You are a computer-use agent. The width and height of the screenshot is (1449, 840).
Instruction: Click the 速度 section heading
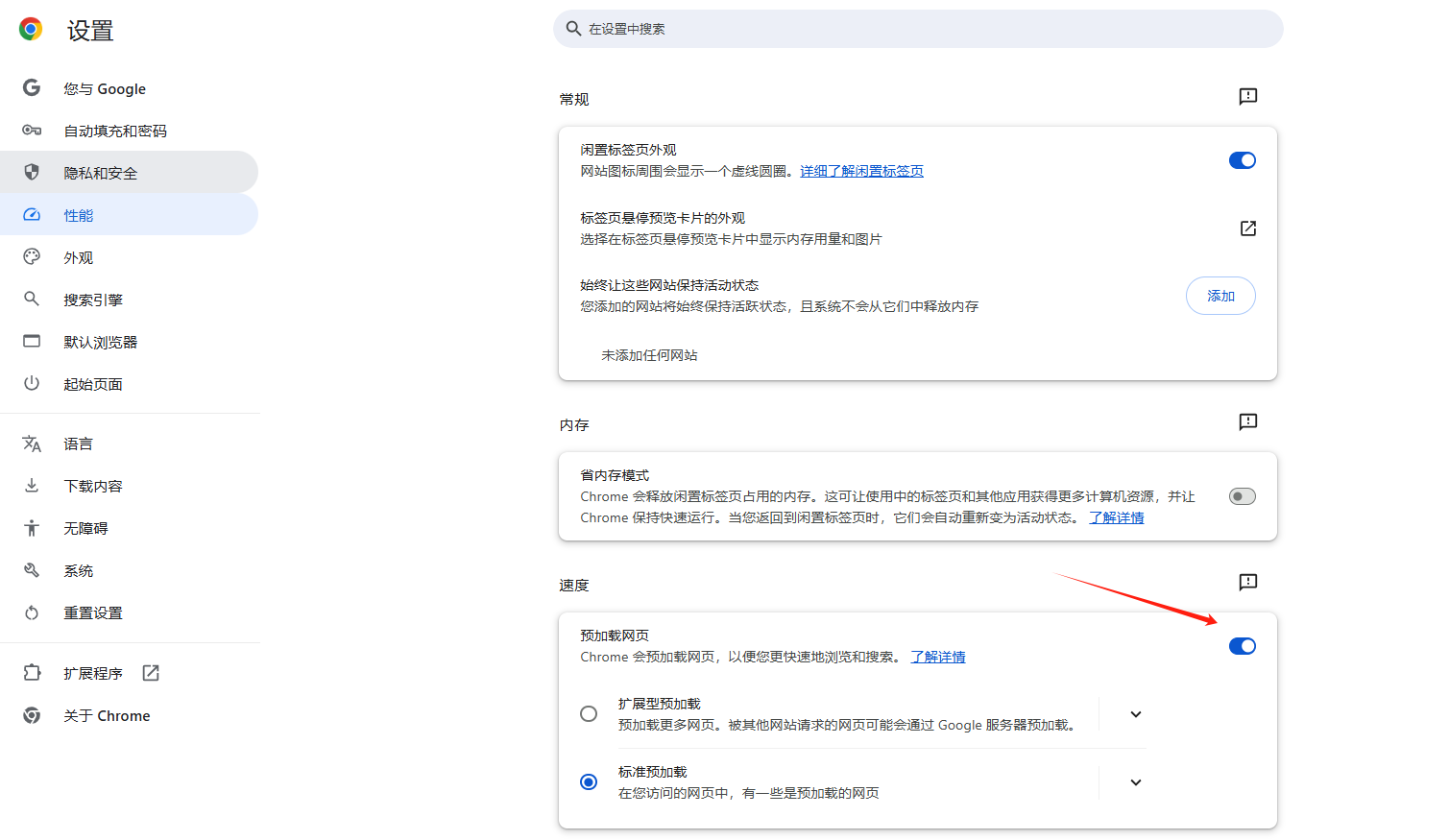click(574, 586)
